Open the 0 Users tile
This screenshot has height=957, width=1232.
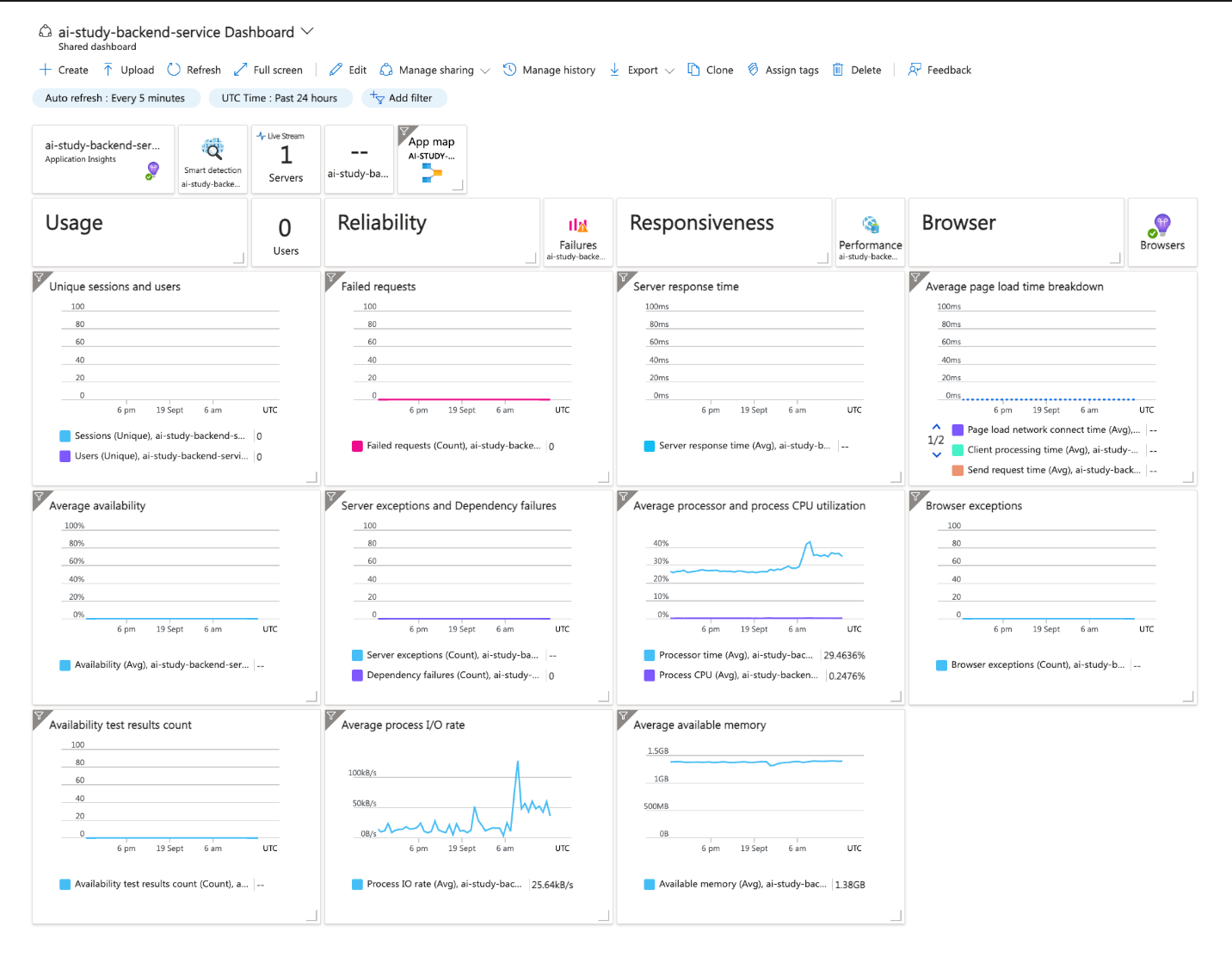tap(286, 232)
